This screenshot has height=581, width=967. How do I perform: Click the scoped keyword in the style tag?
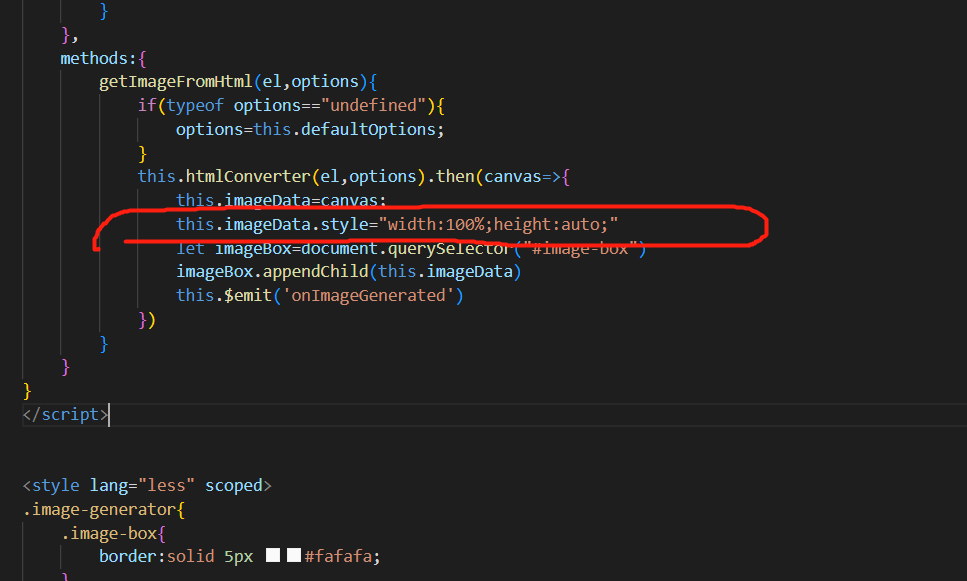tap(233, 485)
